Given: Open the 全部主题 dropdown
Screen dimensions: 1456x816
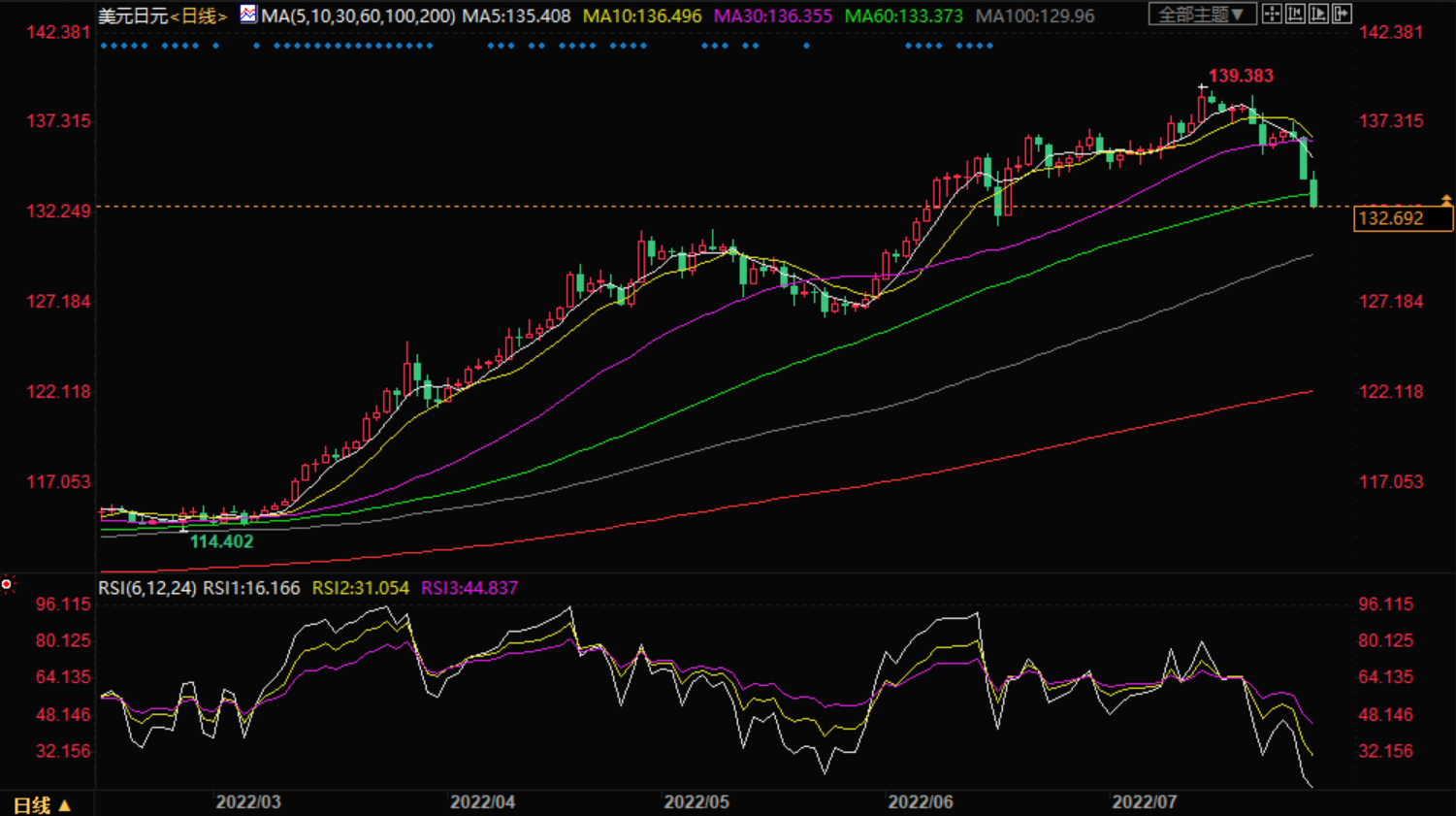Looking at the screenshot, I should (x=1202, y=15).
